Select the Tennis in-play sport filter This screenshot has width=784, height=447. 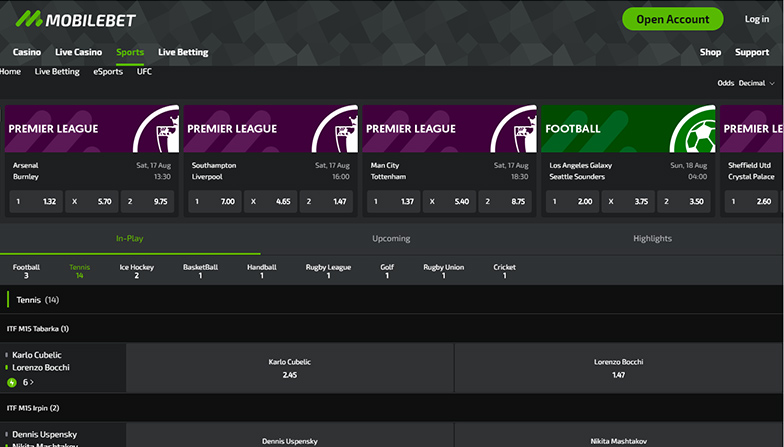coord(80,271)
